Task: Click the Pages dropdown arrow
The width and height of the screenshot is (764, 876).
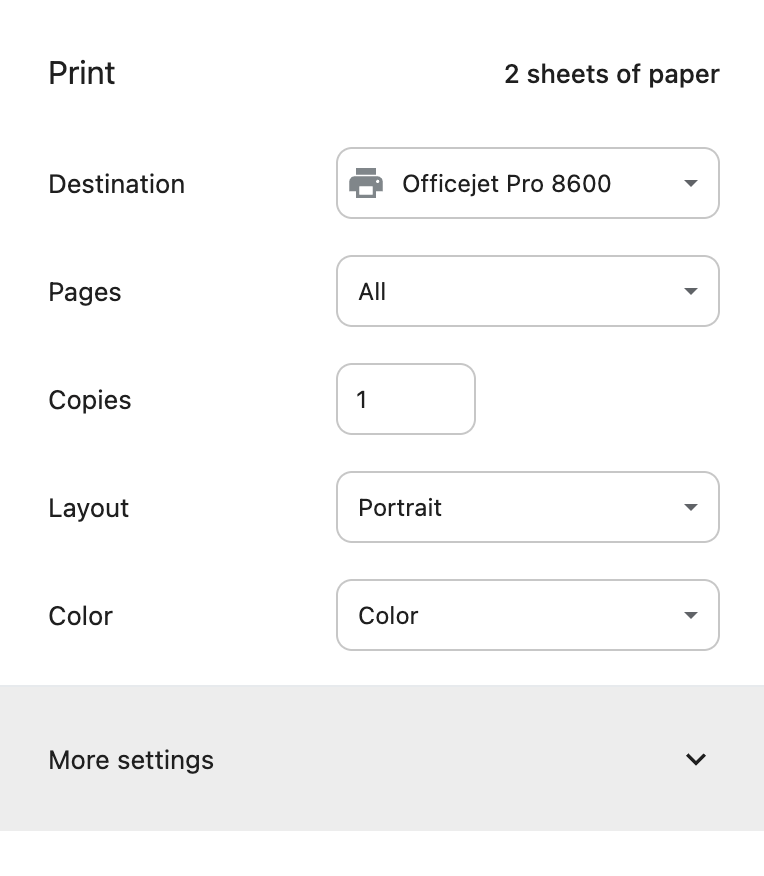Action: click(x=691, y=291)
